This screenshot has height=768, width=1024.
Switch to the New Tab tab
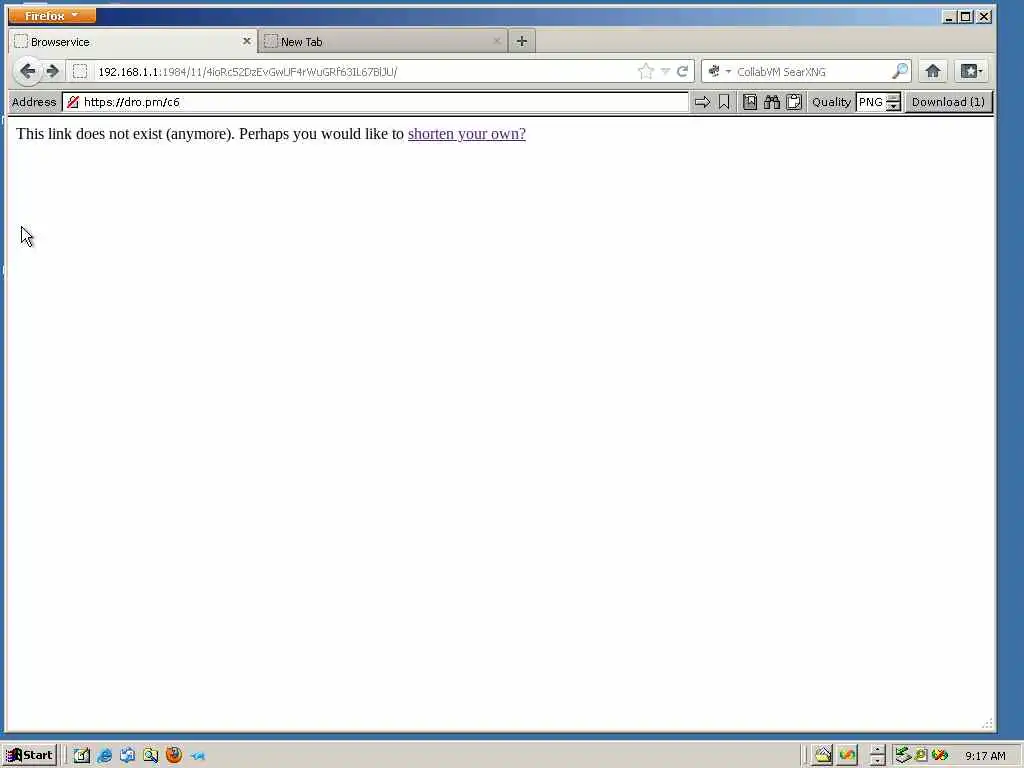pyautogui.click(x=383, y=41)
